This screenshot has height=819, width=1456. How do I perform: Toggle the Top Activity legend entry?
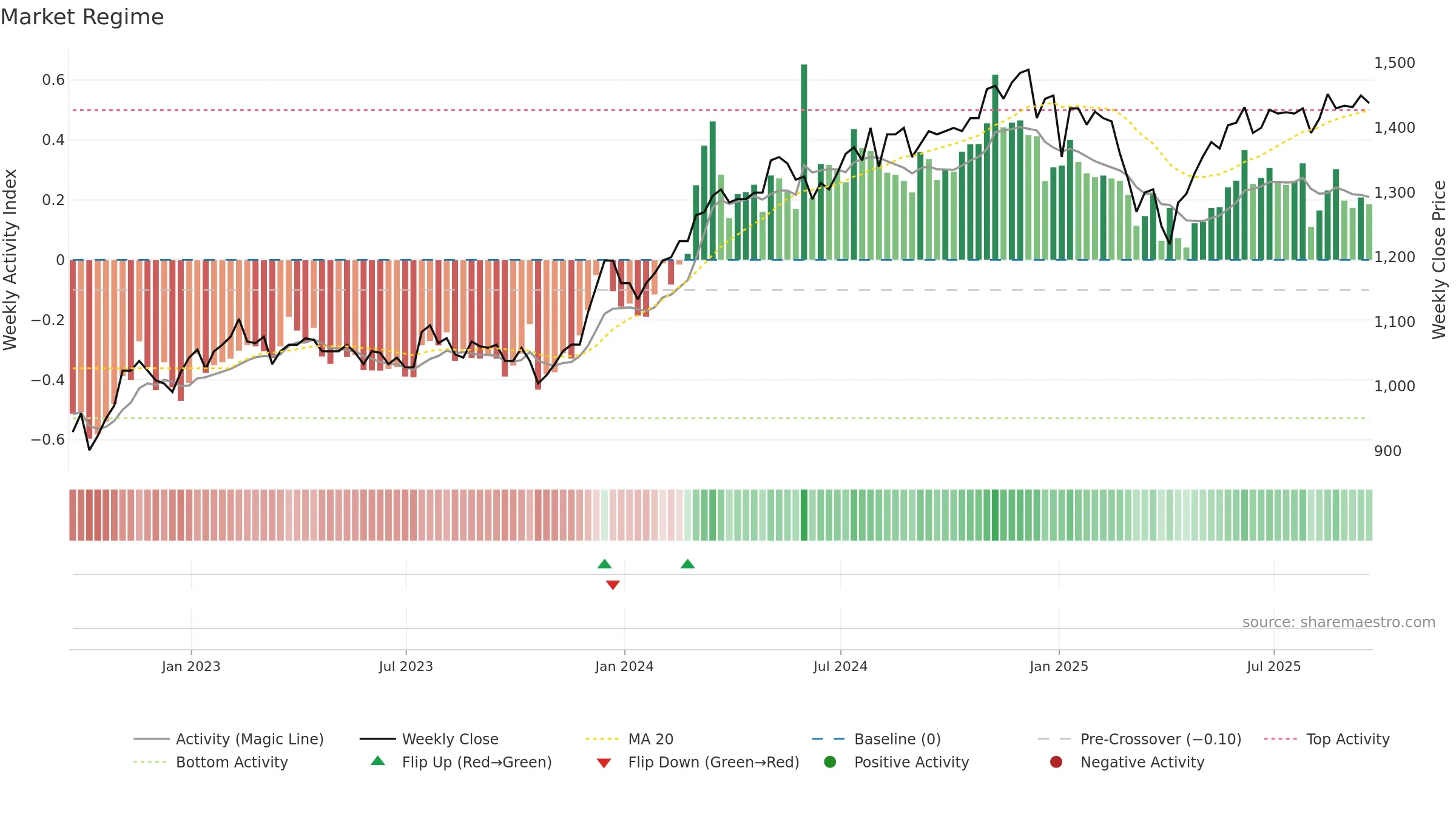[x=1326, y=739]
